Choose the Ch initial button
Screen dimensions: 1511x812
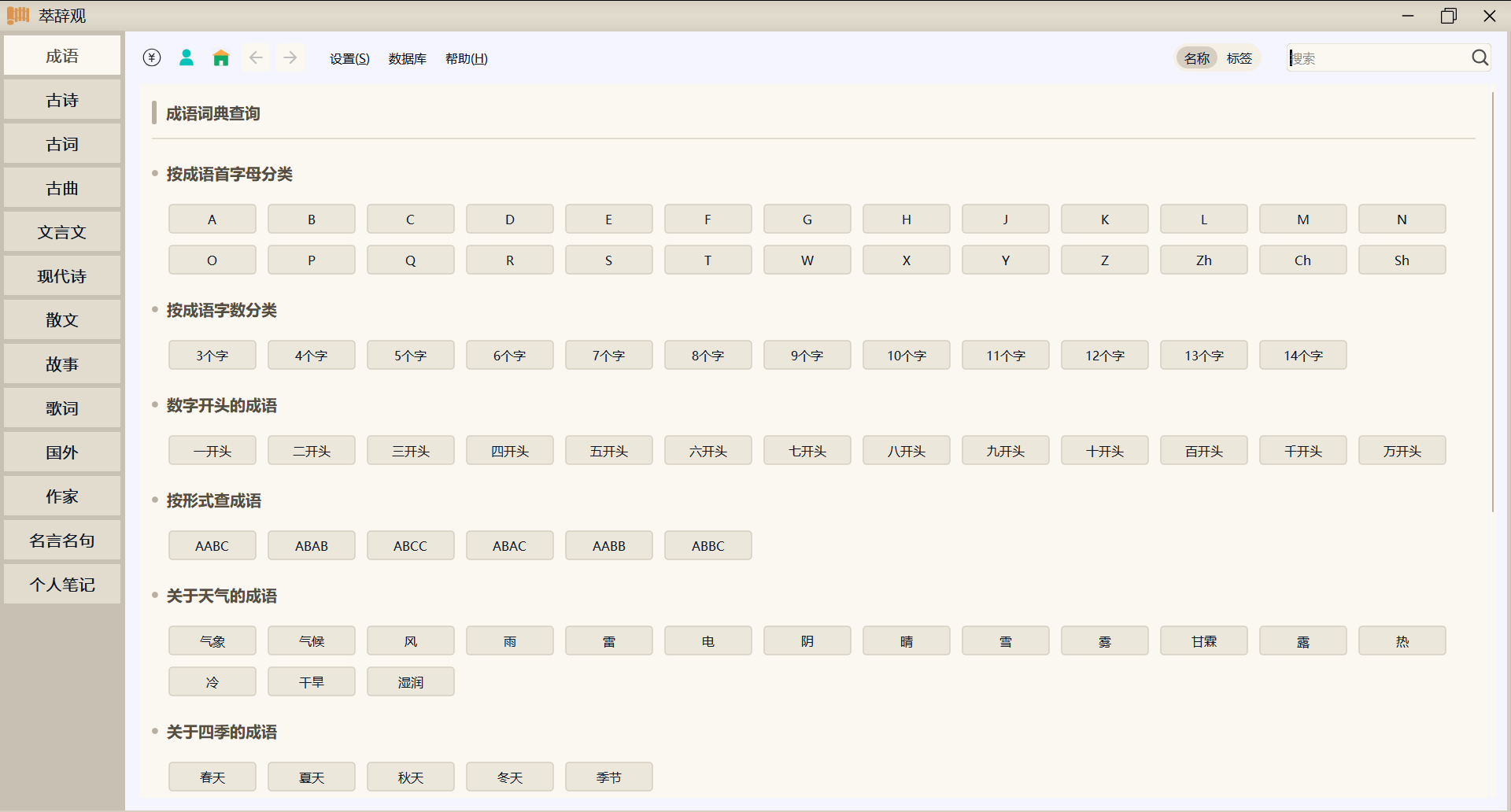[x=1303, y=260]
